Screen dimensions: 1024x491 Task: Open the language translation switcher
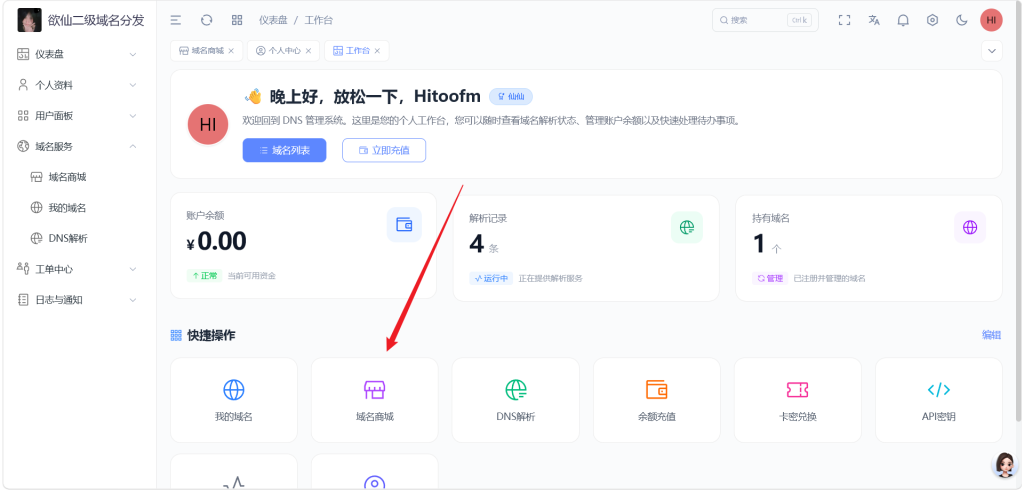[874, 20]
